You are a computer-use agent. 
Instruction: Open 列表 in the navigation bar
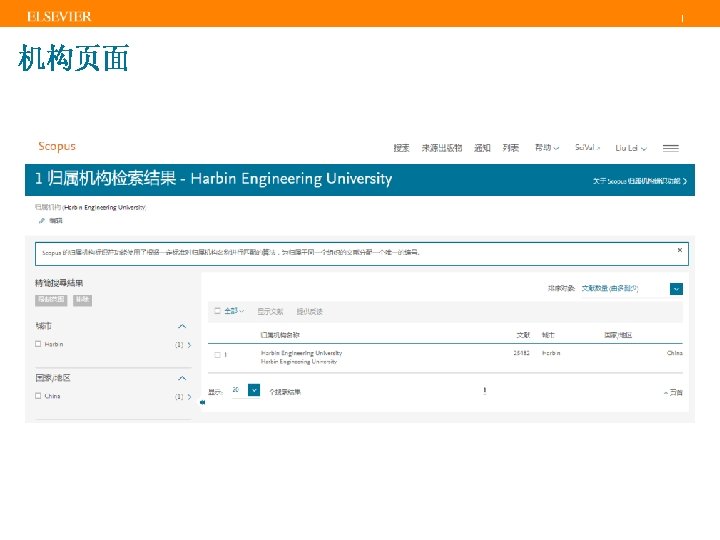tap(511, 148)
